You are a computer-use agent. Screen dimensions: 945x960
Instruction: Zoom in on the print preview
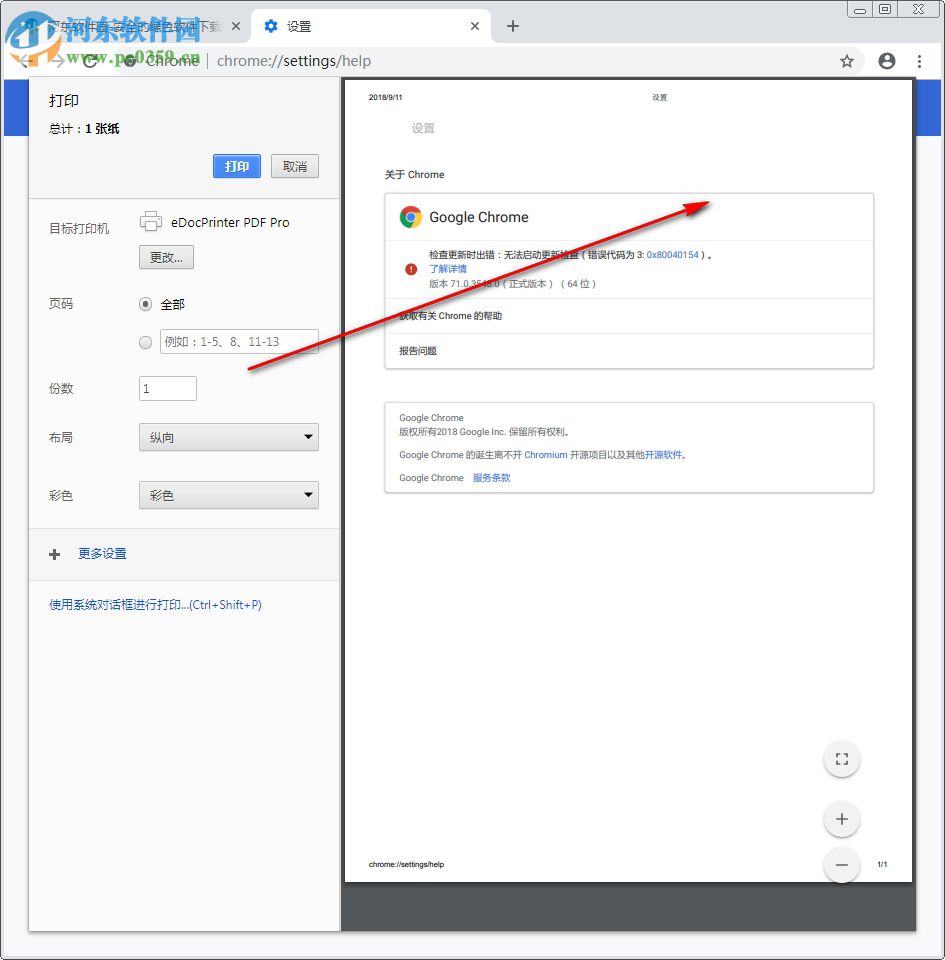coord(841,819)
